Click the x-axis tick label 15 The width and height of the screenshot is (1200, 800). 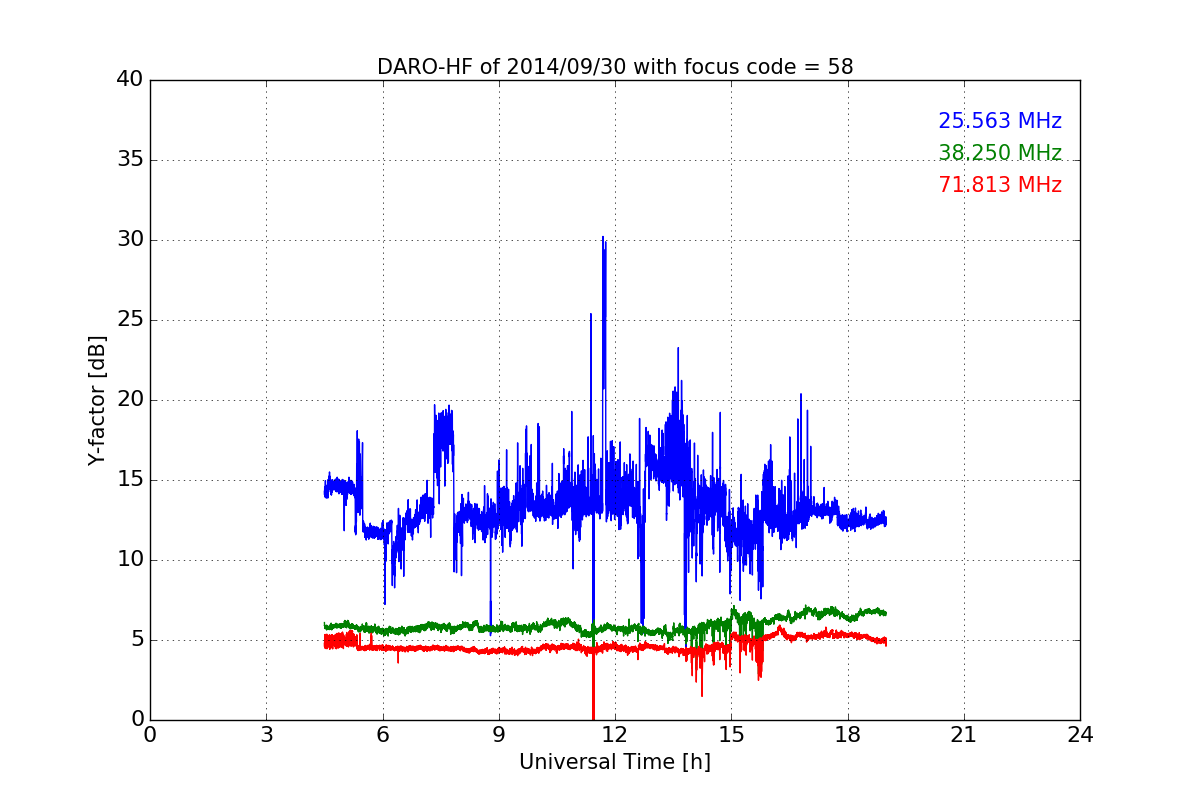731,735
